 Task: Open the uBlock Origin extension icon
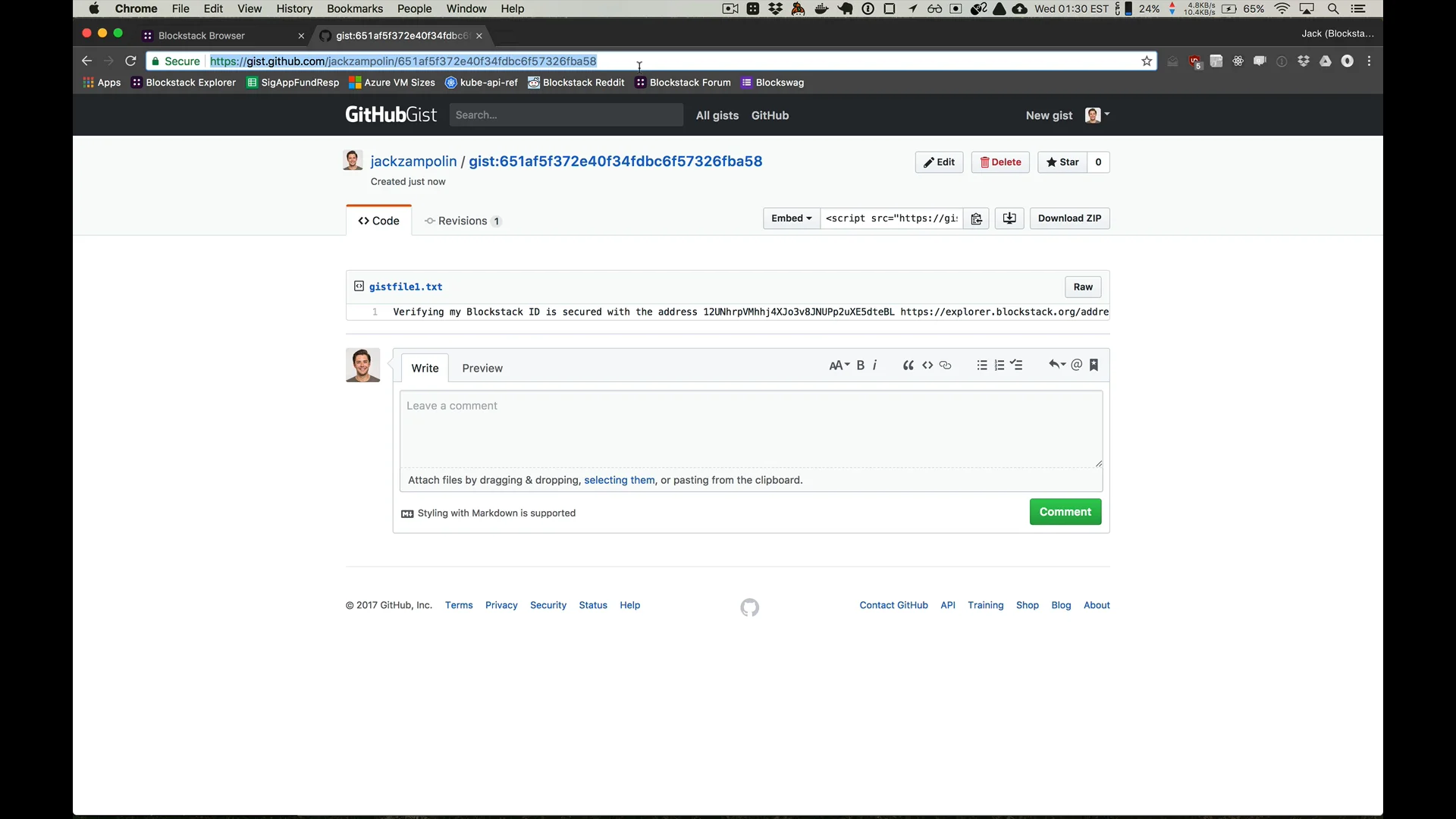[1195, 61]
